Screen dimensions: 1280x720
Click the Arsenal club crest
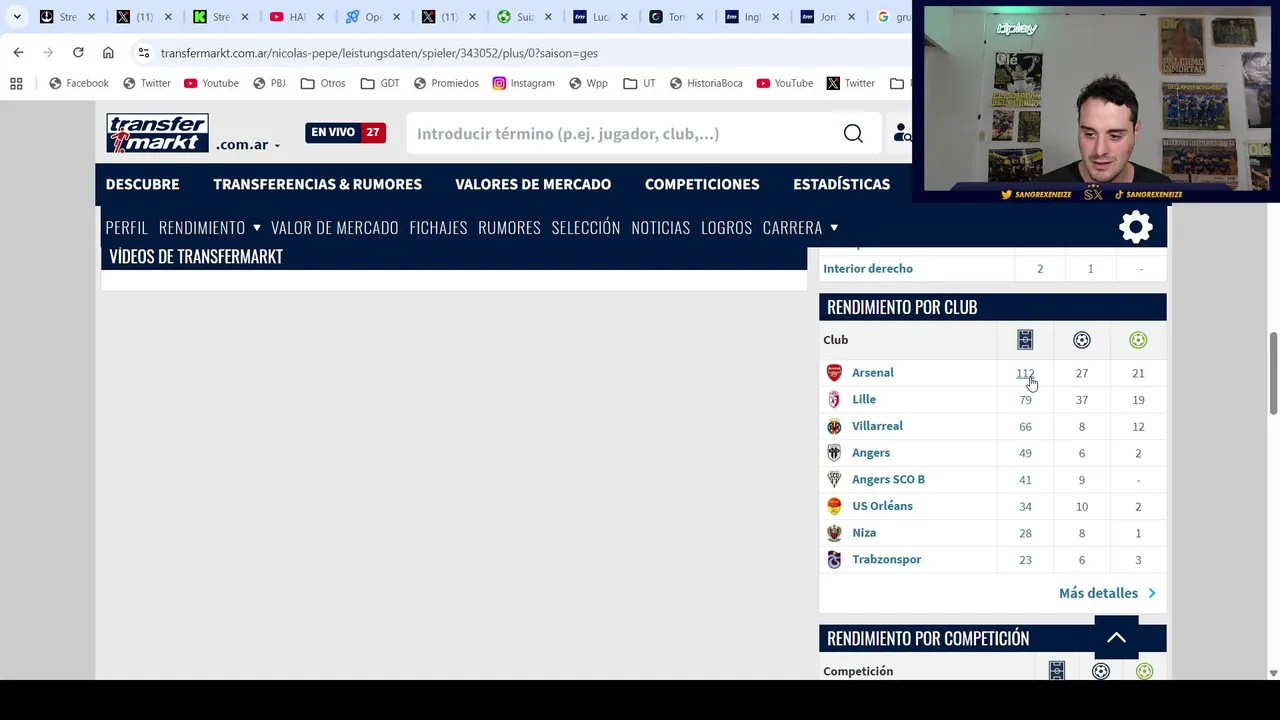pos(834,373)
